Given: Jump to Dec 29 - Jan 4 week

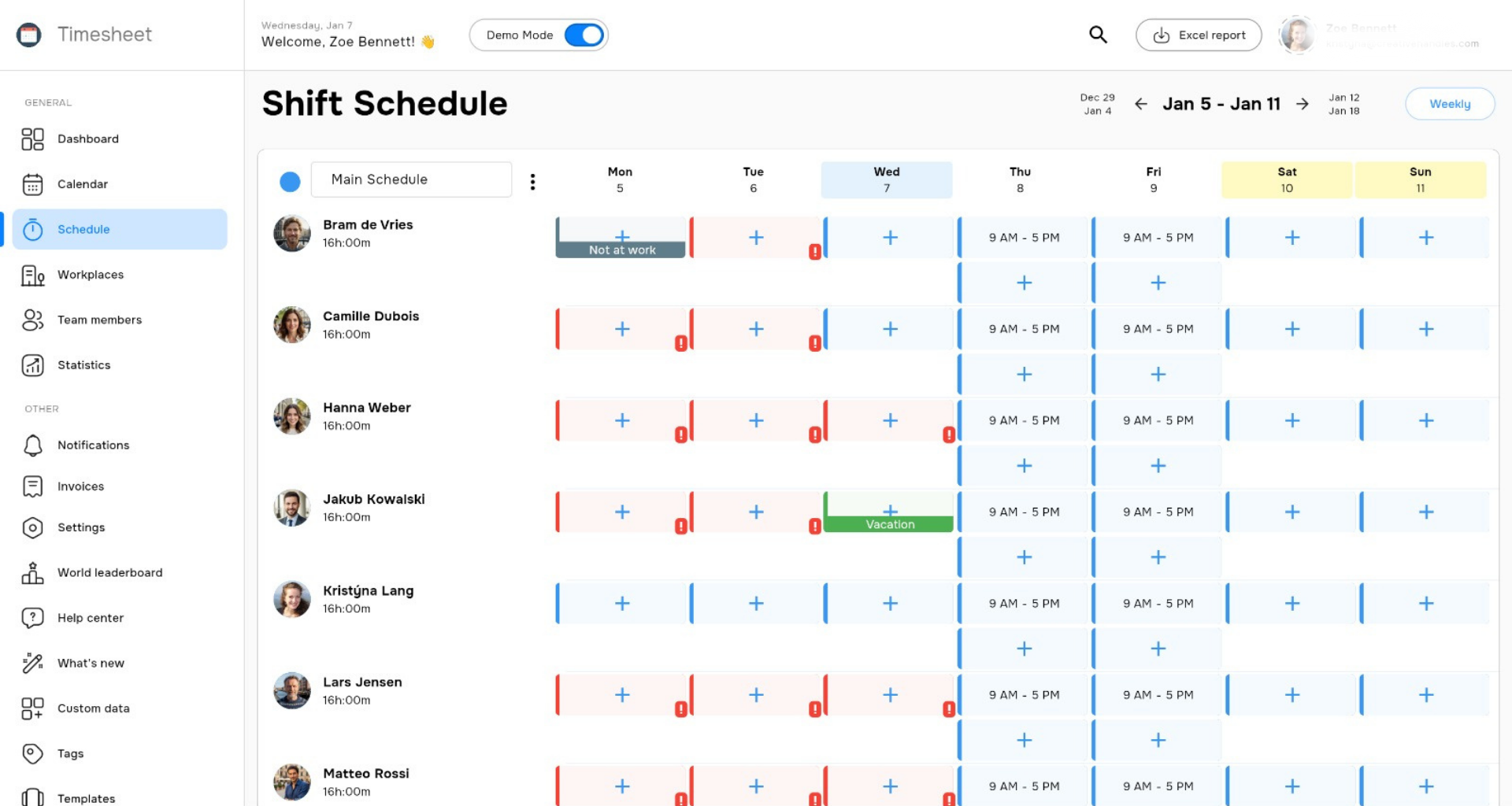Looking at the screenshot, I should tap(1098, 104).
